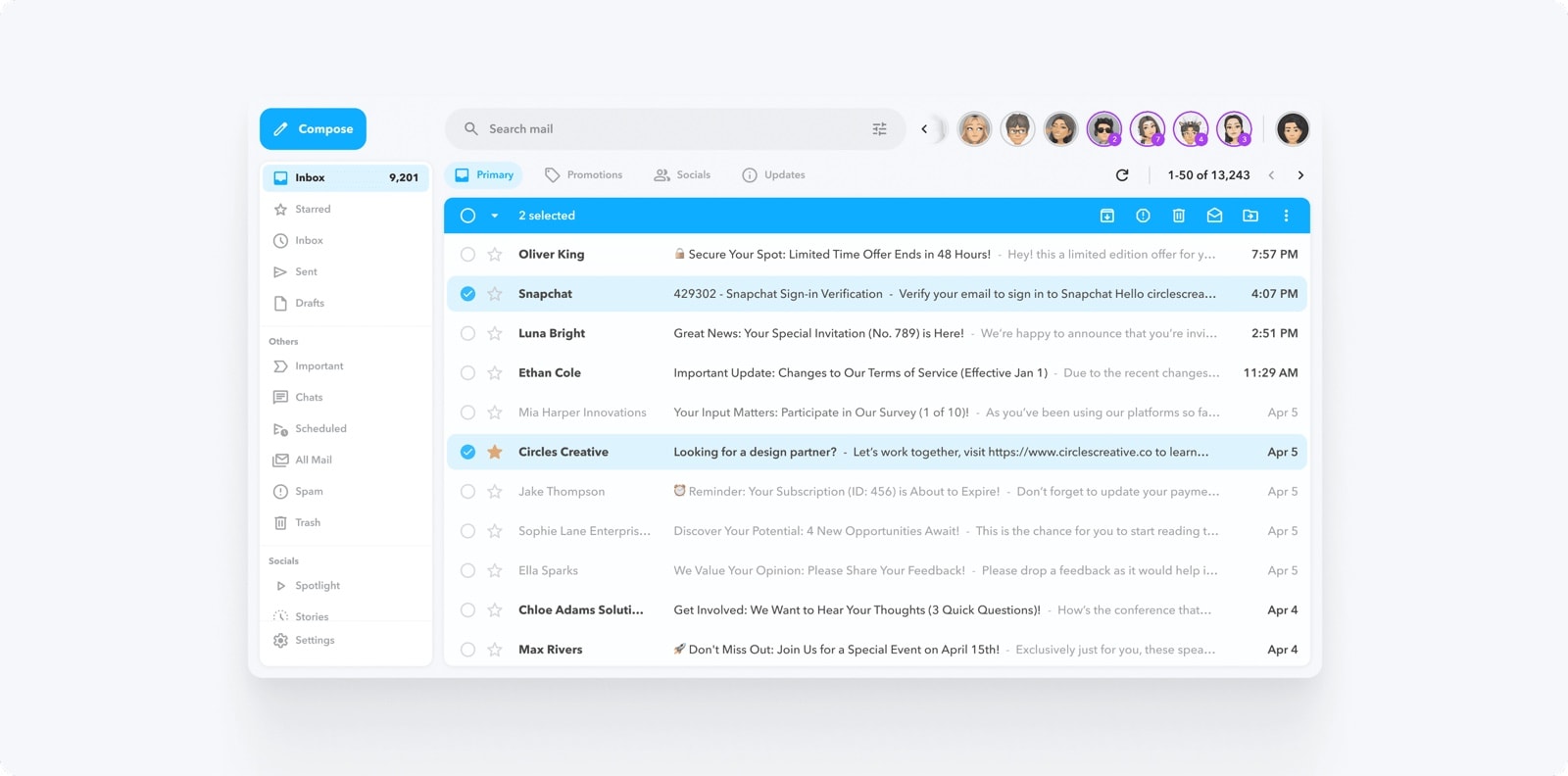Open the Drafts folder
This screenshot has height=776, width=1568.
346,303
